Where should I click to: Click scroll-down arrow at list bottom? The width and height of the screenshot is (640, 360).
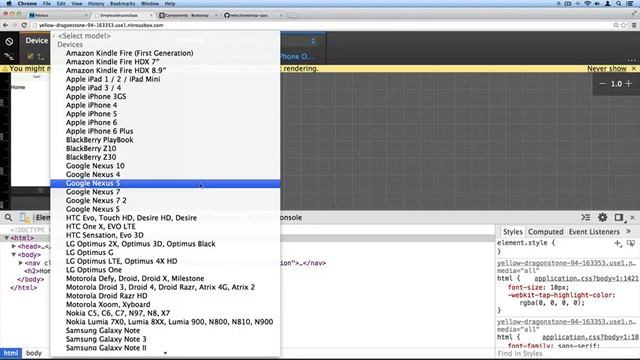point(165,353)
